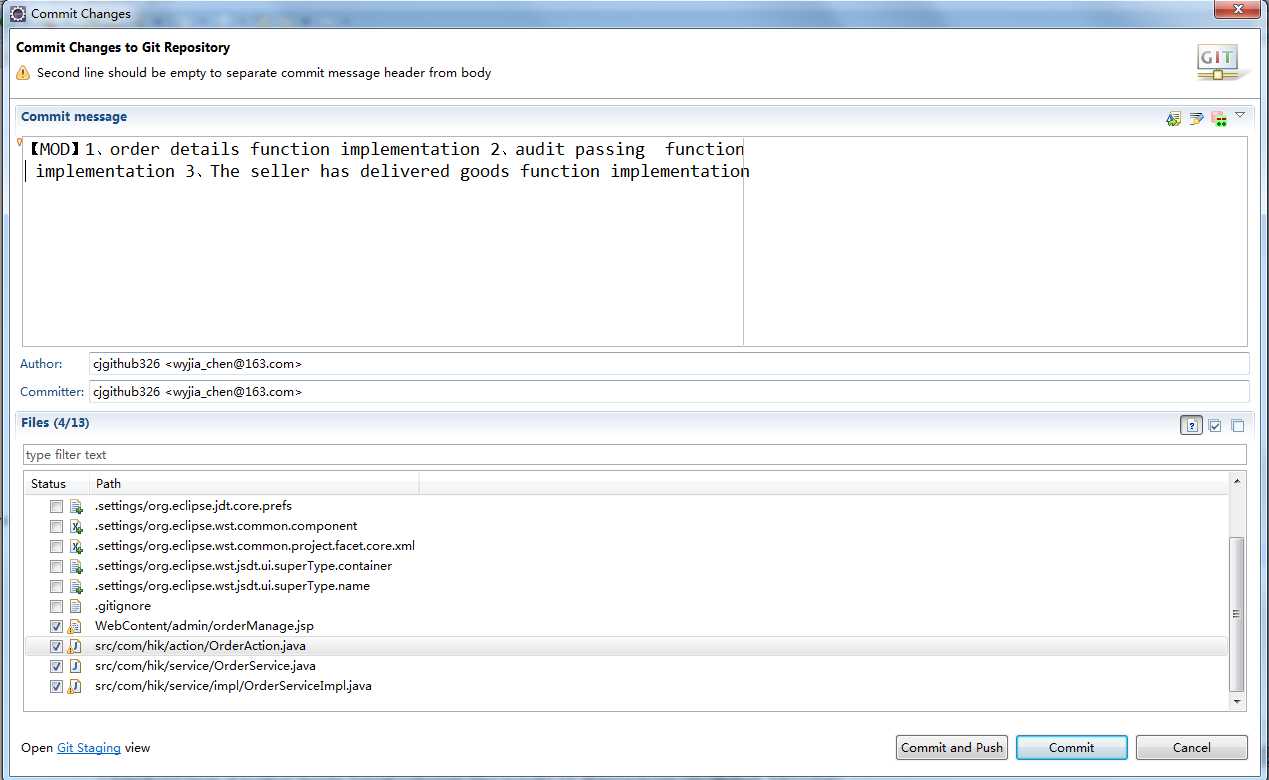
Task: Click the Commit and Push button
Action: [x=952, y=747]
